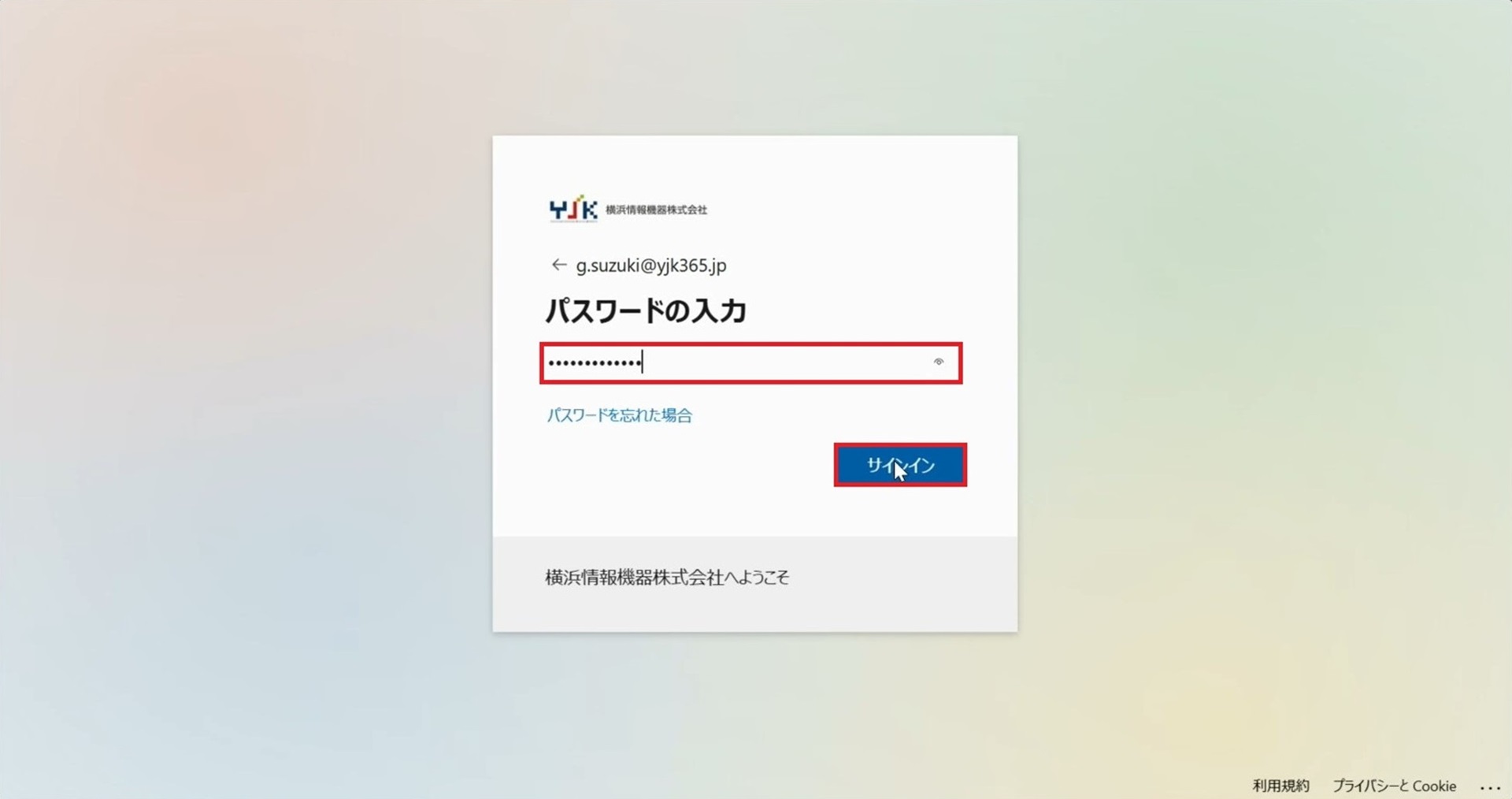
Task: Click white card area left of サインイン
Action: [677, 465]
